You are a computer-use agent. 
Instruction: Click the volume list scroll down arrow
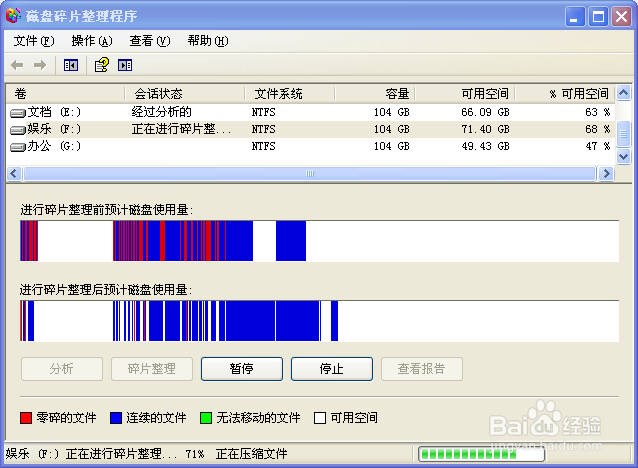click(623, 156)
